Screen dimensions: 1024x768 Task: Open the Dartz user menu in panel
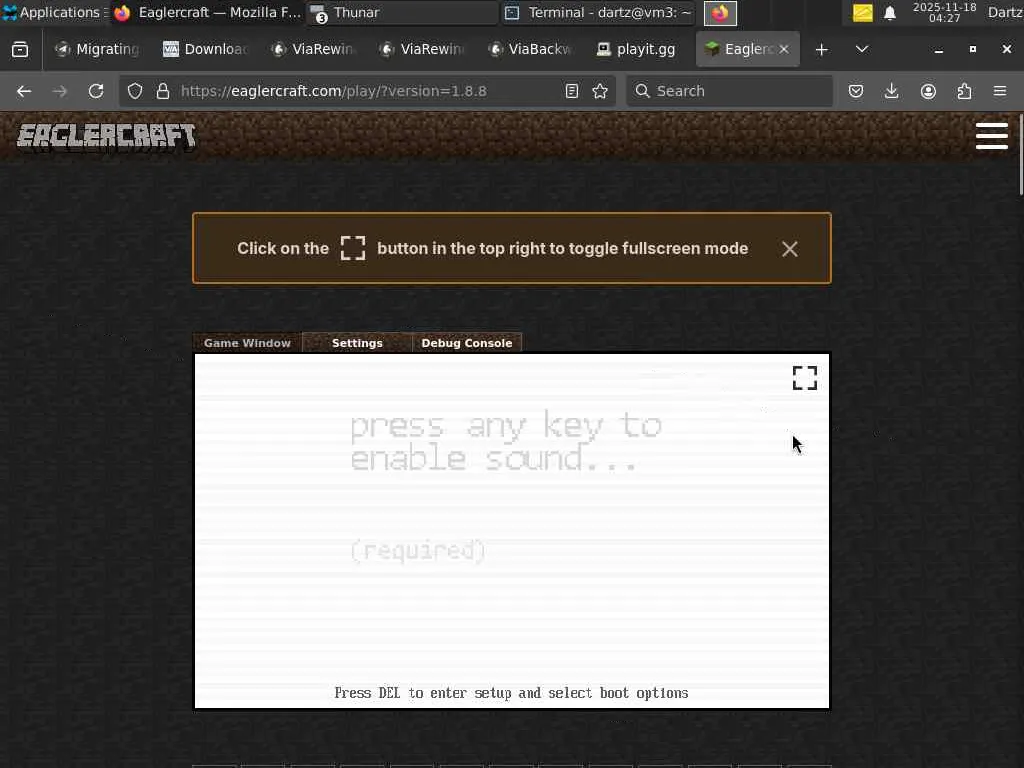(1005, 12)
